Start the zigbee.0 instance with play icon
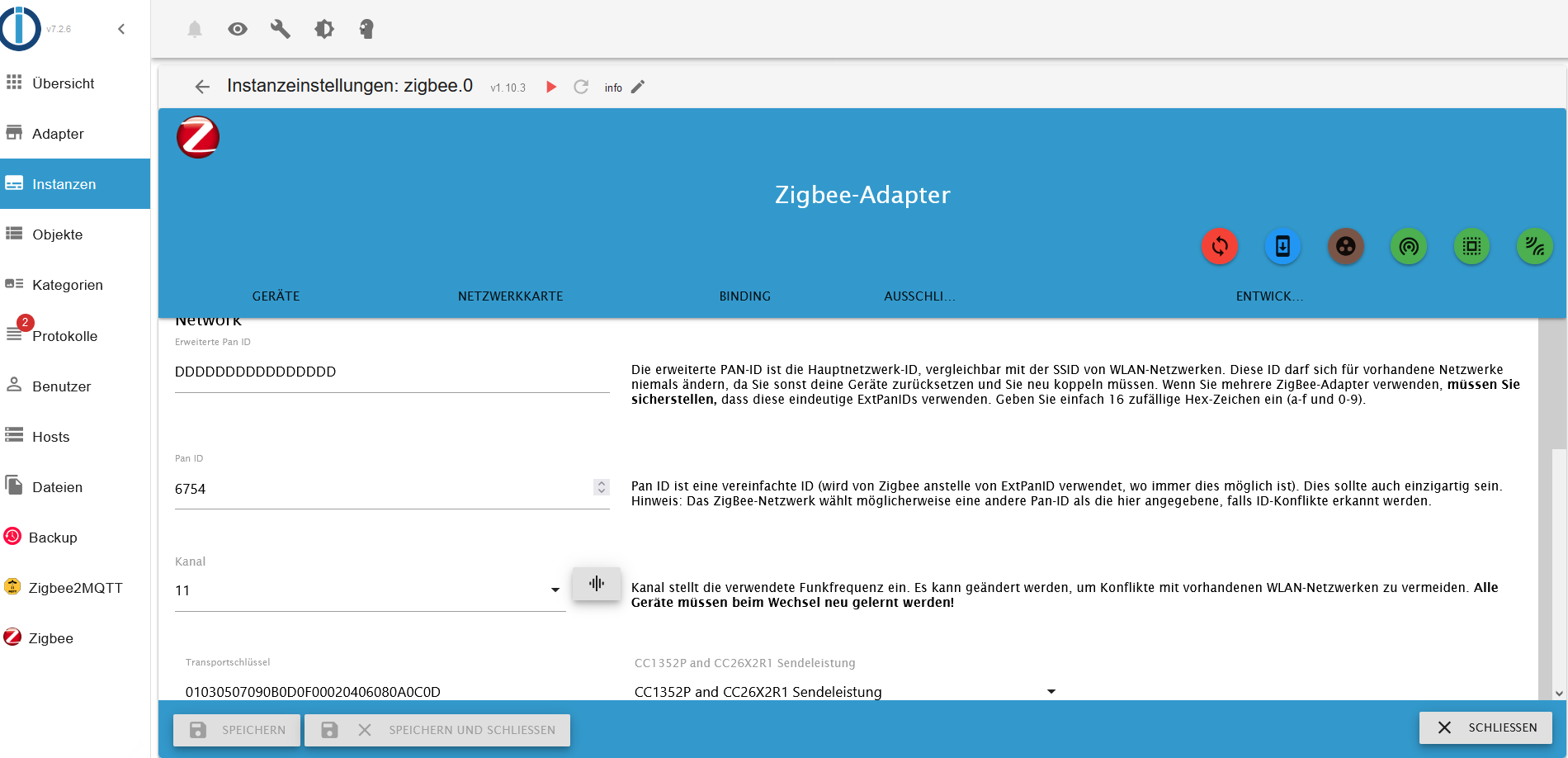This screenshot has height=758, width=1568. coord(551,87)
